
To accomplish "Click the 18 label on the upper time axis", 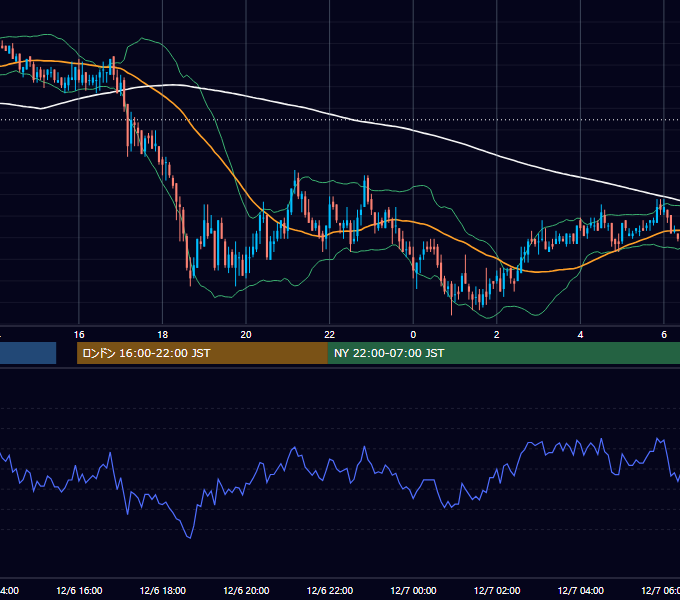I will click(163, 335).
